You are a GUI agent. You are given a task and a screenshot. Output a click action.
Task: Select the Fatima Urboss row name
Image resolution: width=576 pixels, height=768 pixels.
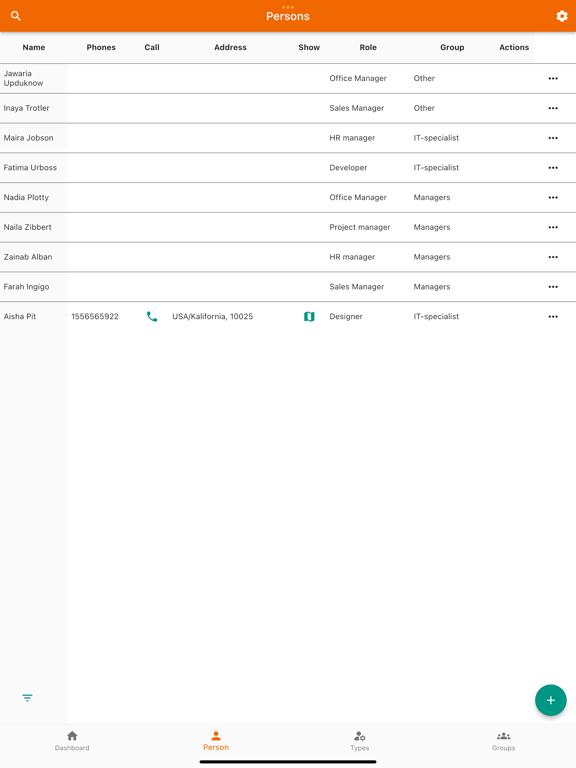30,168
